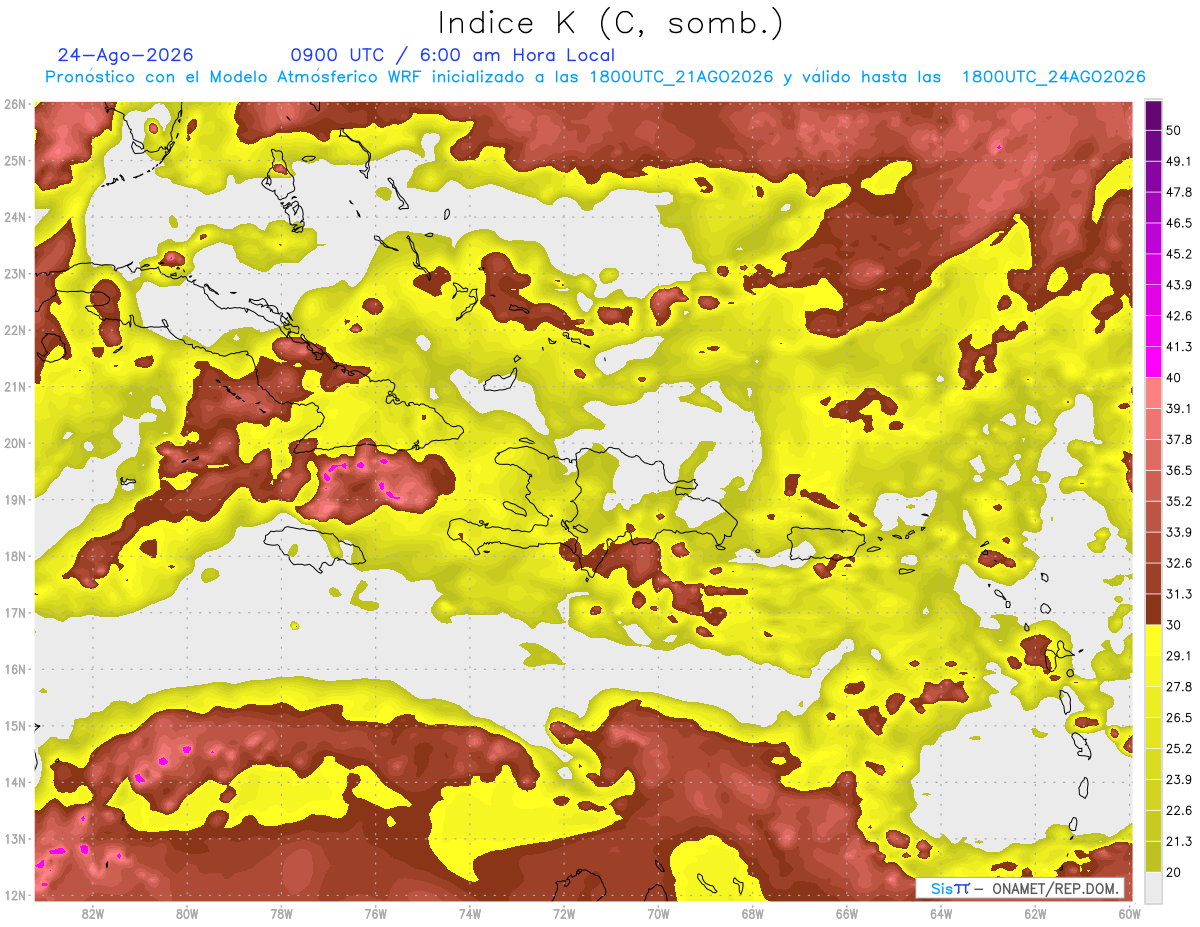The height and width of the screenshot is (927, 1200).
Task: Click the "64W" longitude axis label
Action: pyautogui.click(x=941, y=913)
